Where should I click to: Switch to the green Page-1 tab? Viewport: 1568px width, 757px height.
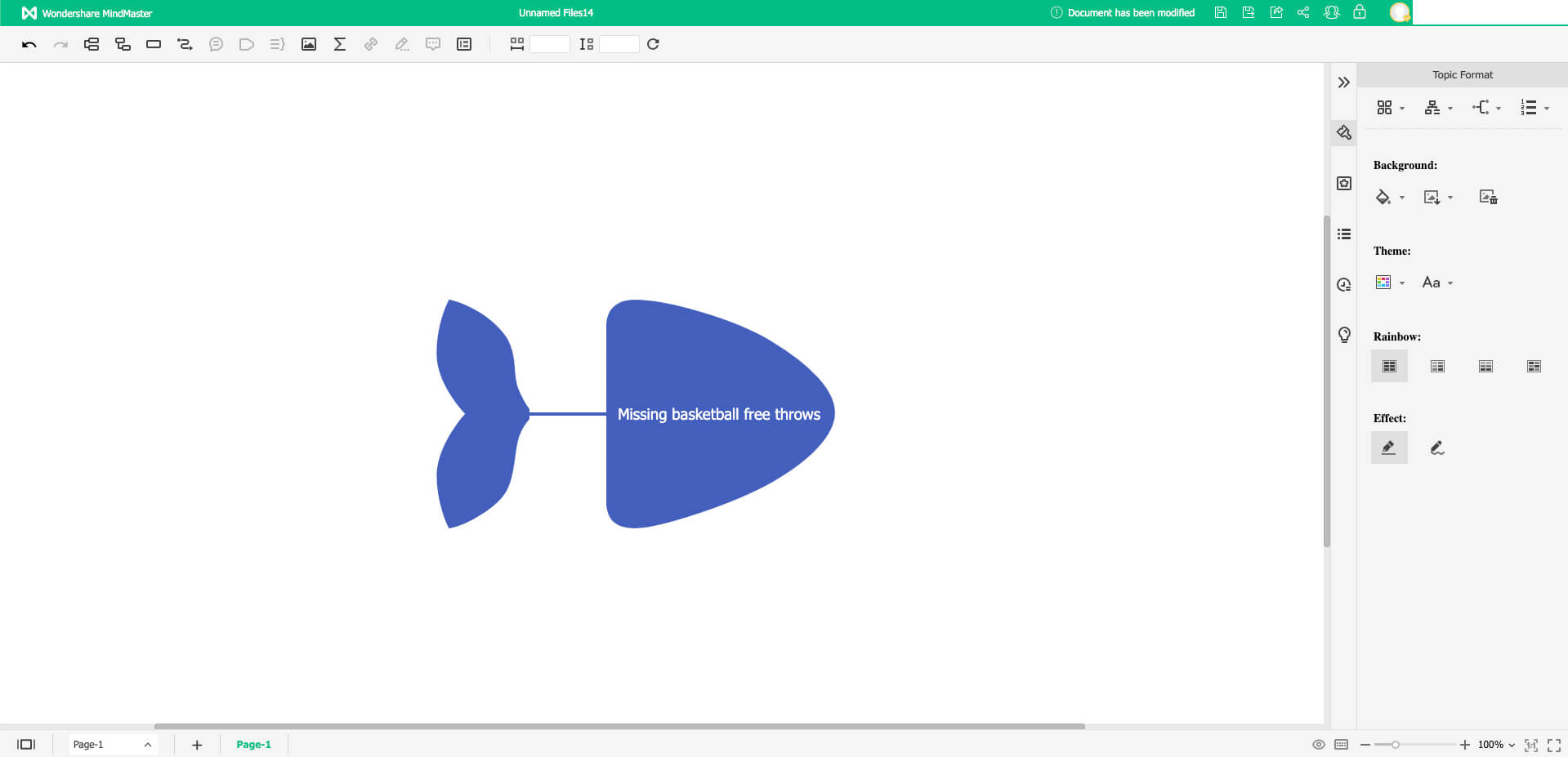(253, 745)
